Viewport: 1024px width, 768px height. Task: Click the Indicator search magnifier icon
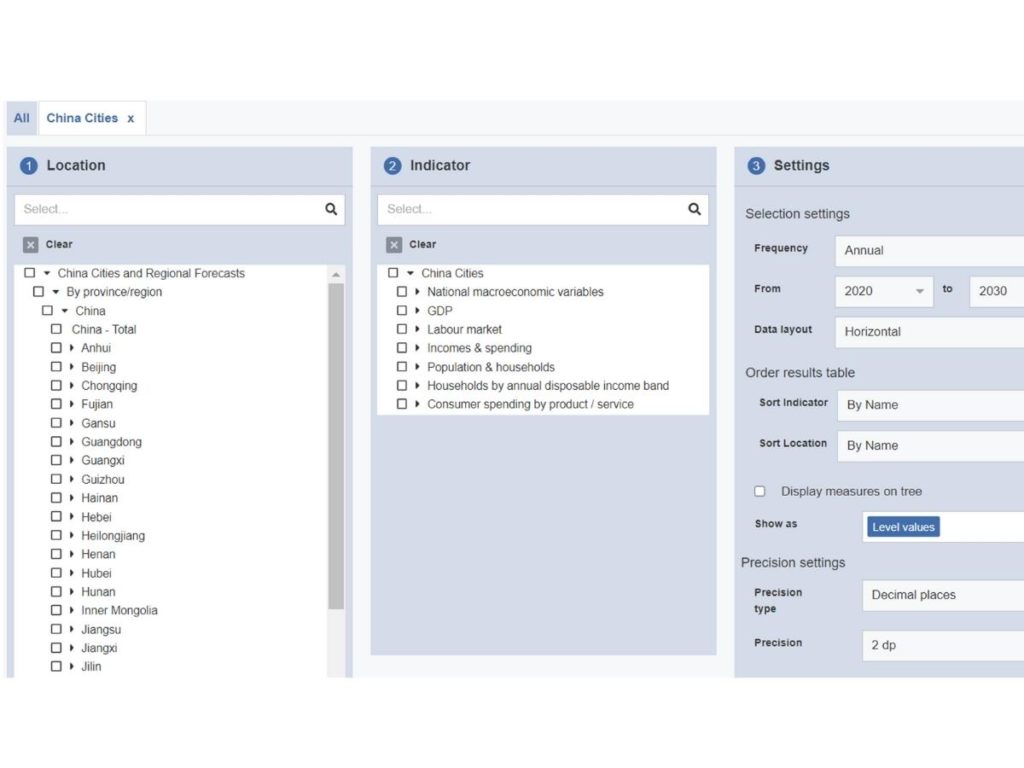[694, 210]
